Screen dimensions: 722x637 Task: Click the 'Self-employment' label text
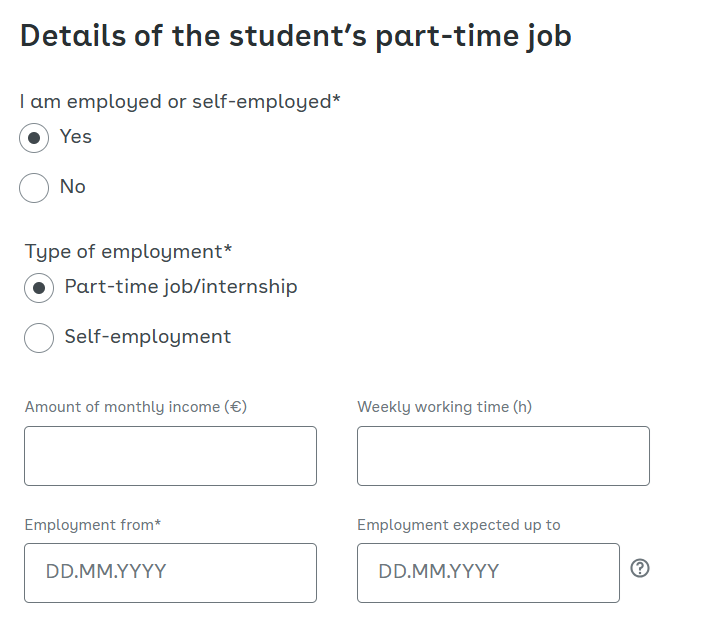[148, 337]
